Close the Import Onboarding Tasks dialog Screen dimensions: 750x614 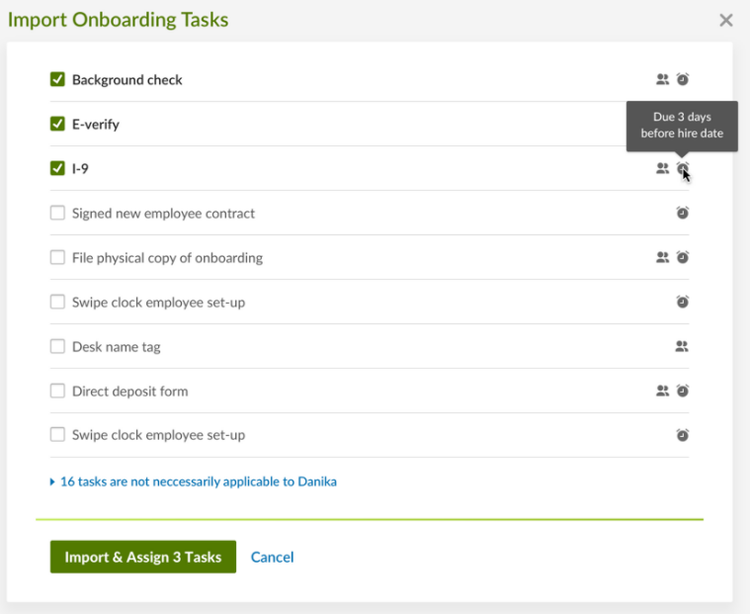[726, 20]
